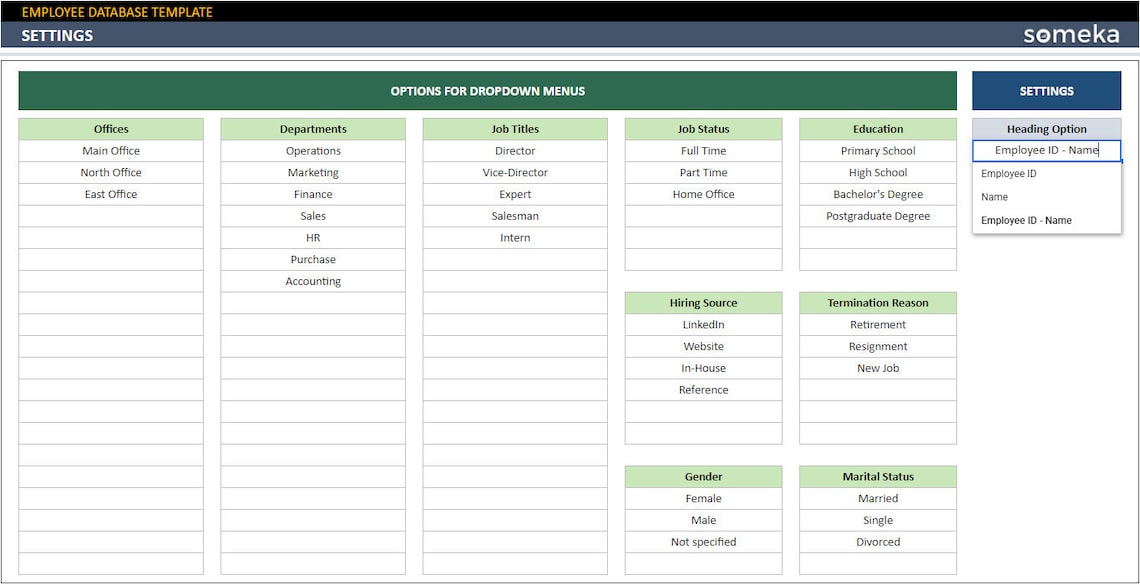Select "Bachelor's Degree" in Education
1140x585 pixels.
pos(877,194)
